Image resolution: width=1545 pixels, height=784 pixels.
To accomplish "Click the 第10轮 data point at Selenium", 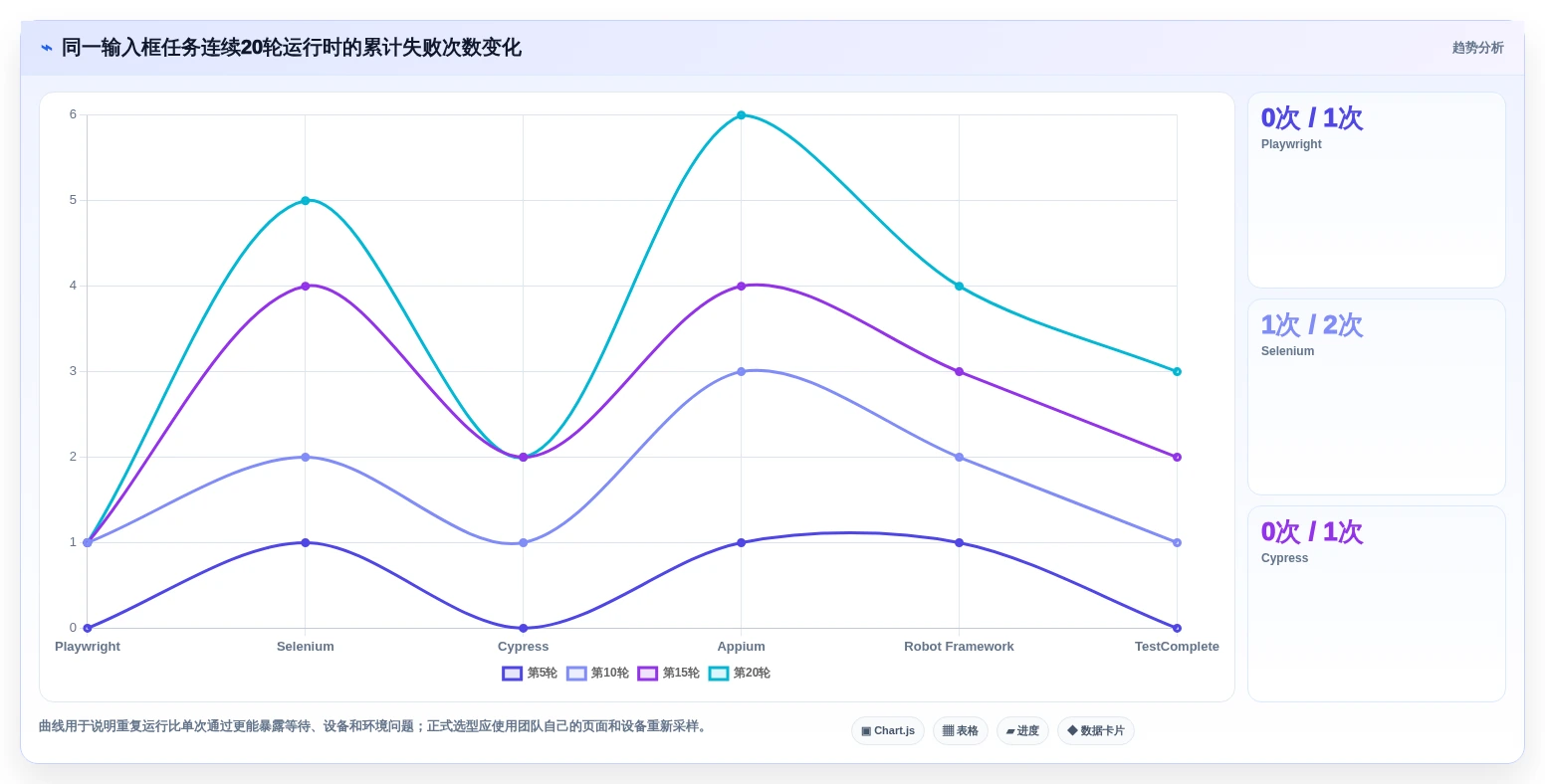I will [306, 458].
